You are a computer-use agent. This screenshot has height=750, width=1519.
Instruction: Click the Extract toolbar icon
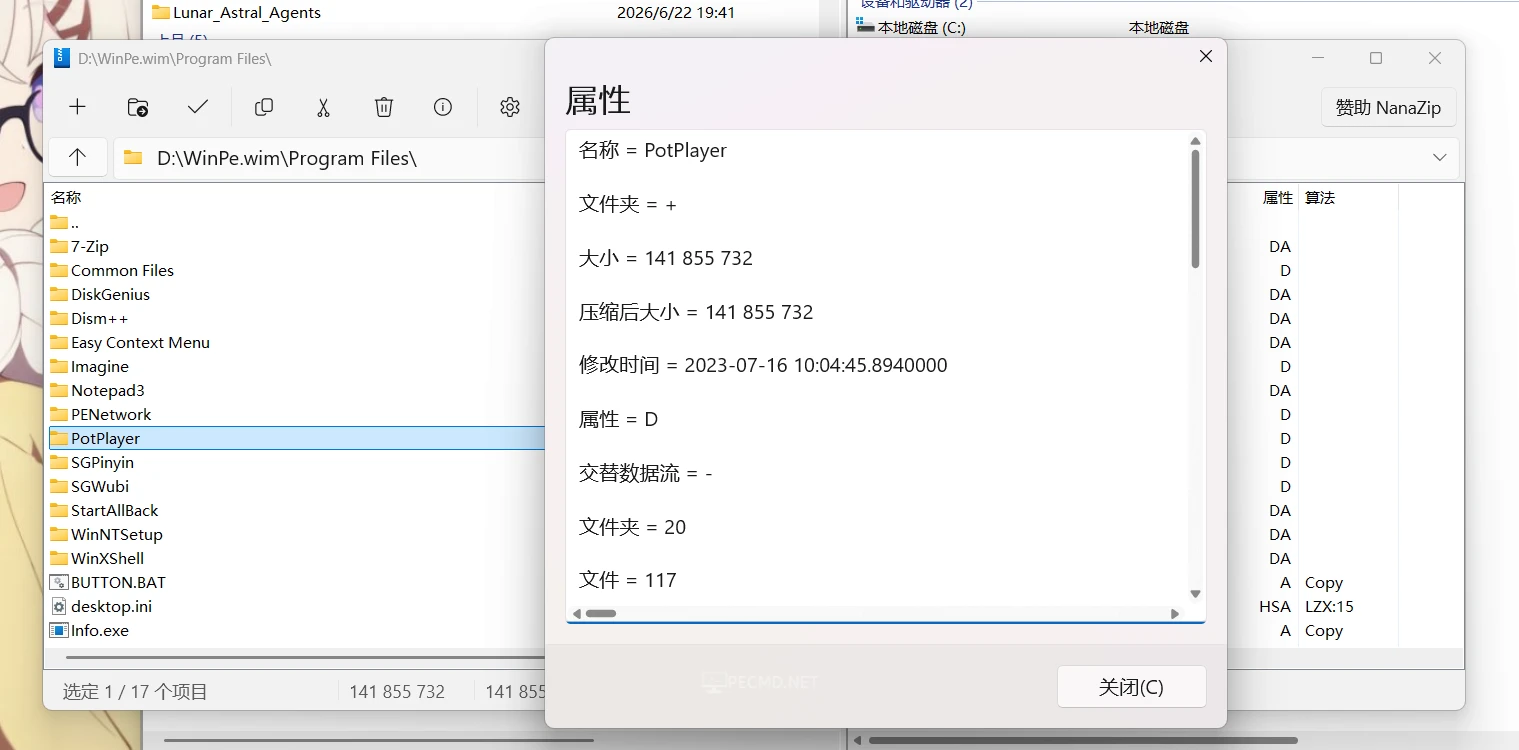pyautogui.click(x=138, y=107)
